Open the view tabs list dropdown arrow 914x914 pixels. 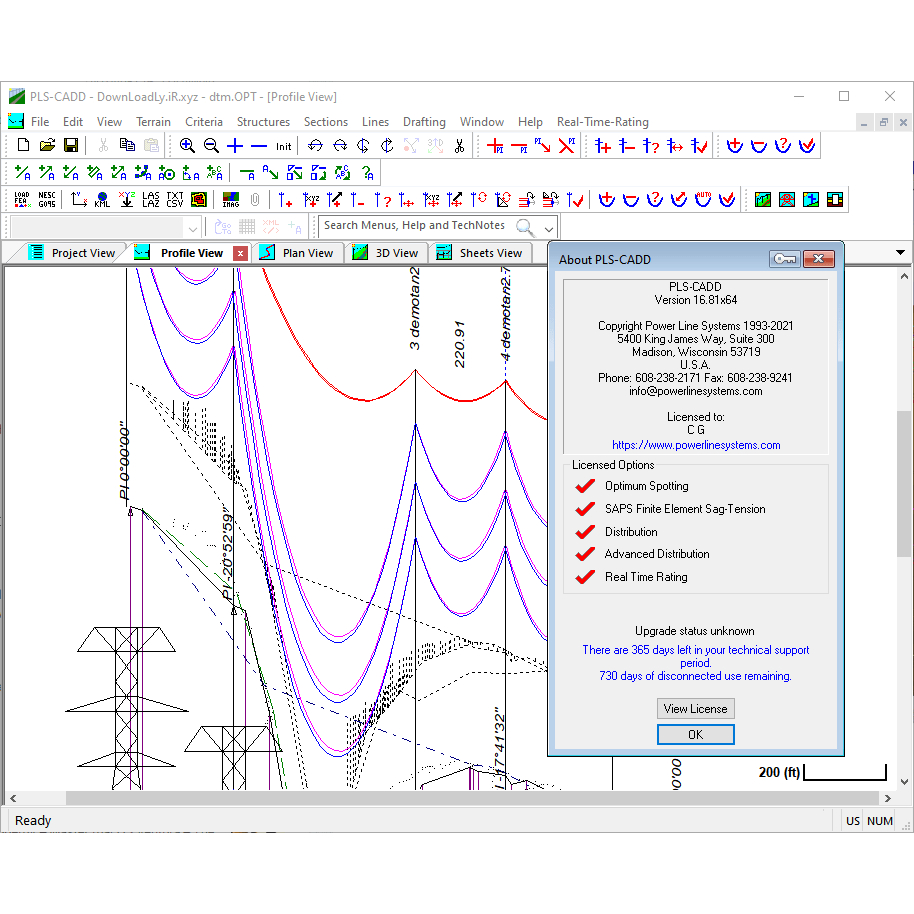click(900, 253)
